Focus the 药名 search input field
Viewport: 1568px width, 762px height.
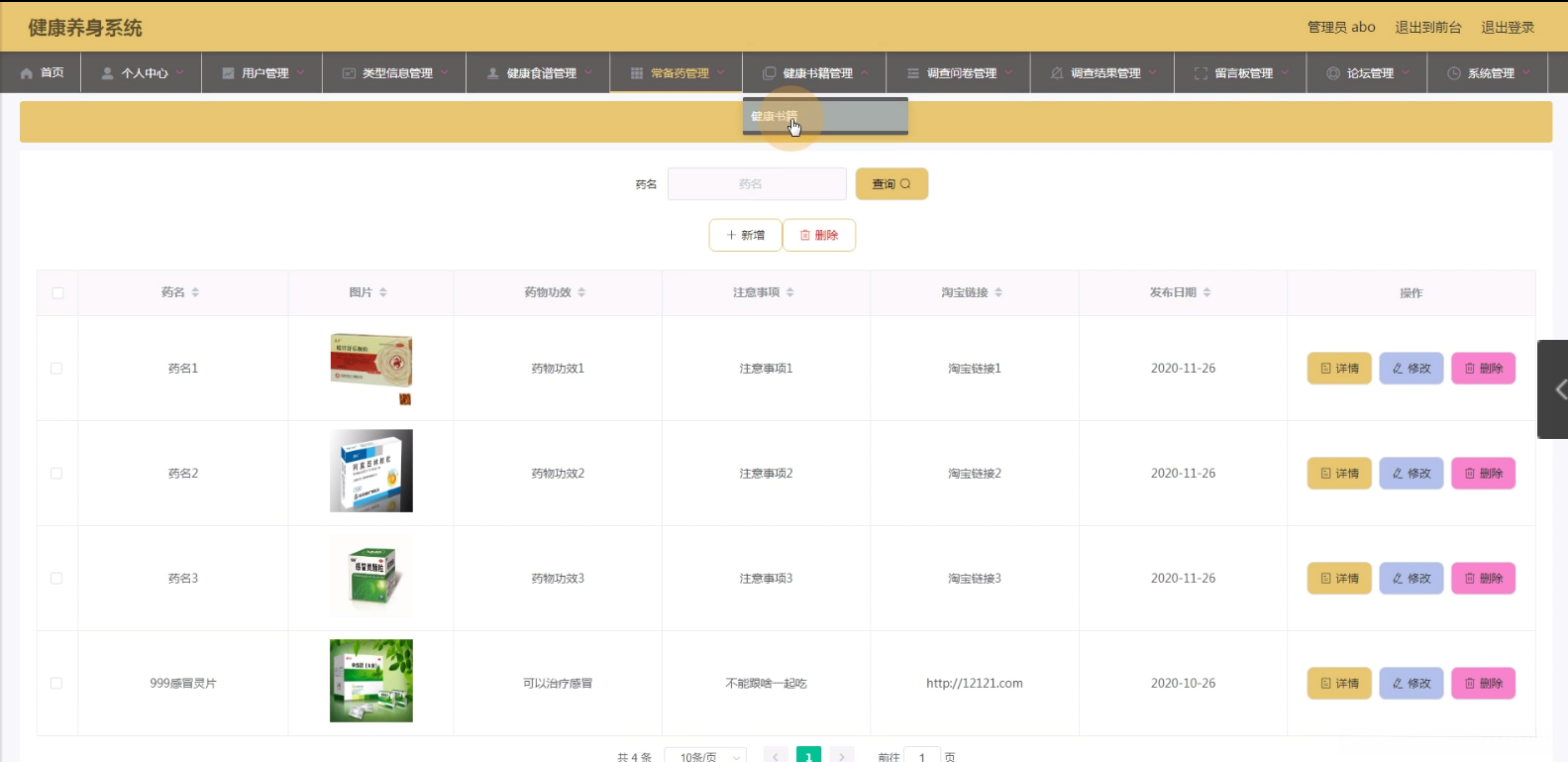pos(757,184)
